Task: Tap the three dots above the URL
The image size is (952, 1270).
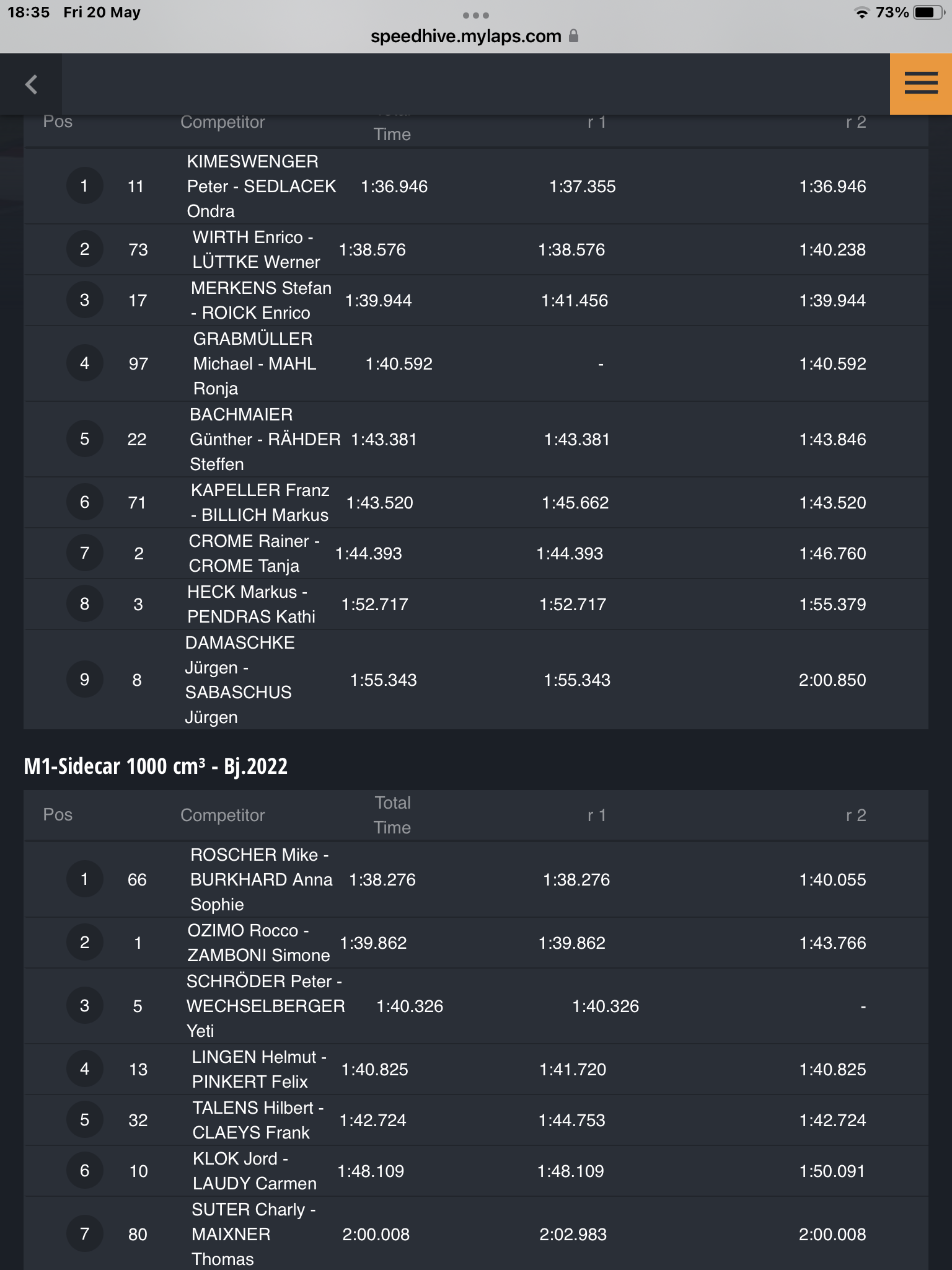Action: pyautogui.click(x=476, y=16)
